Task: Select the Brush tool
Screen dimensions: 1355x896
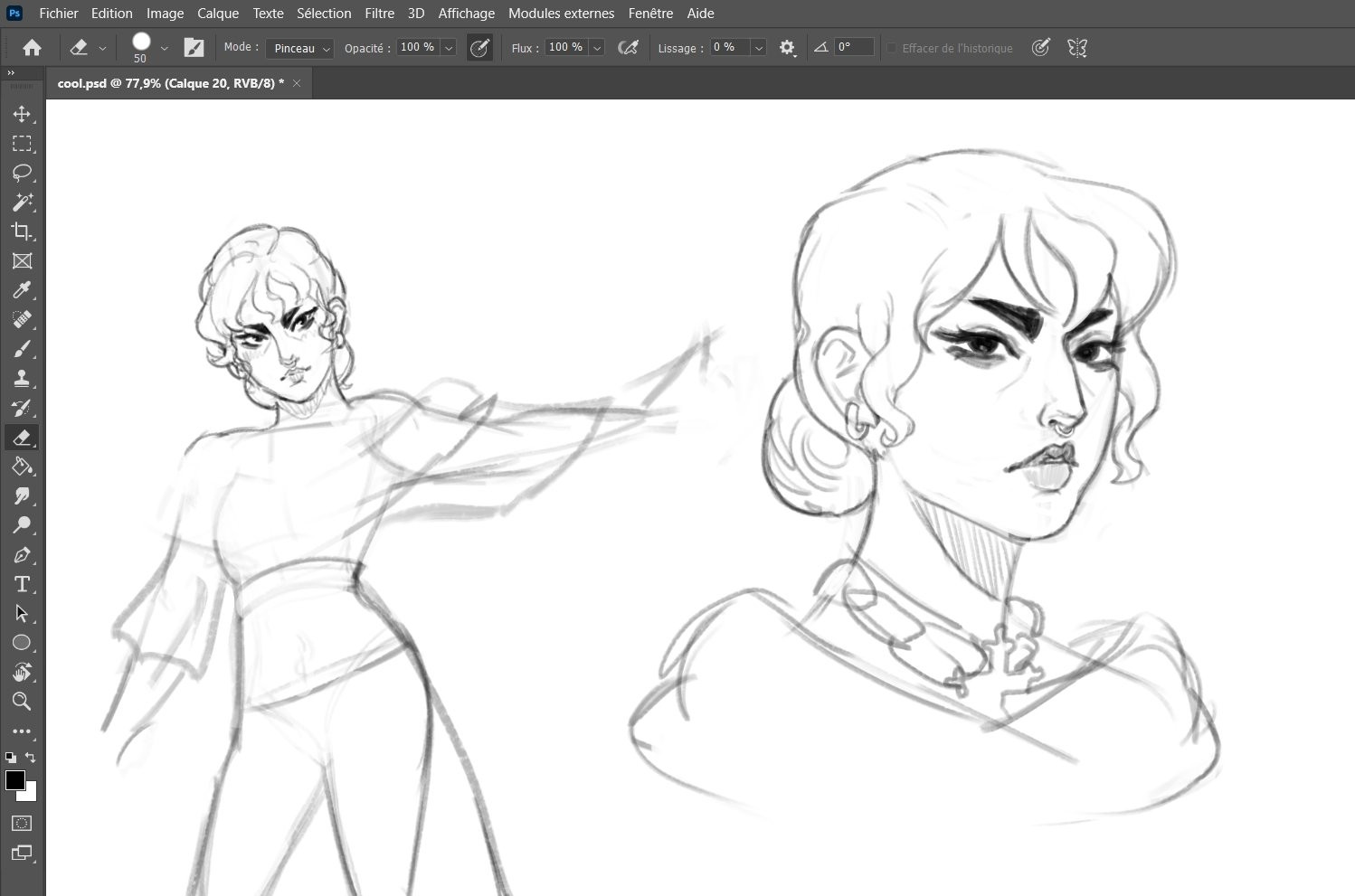Action: (x=22, y=349)
